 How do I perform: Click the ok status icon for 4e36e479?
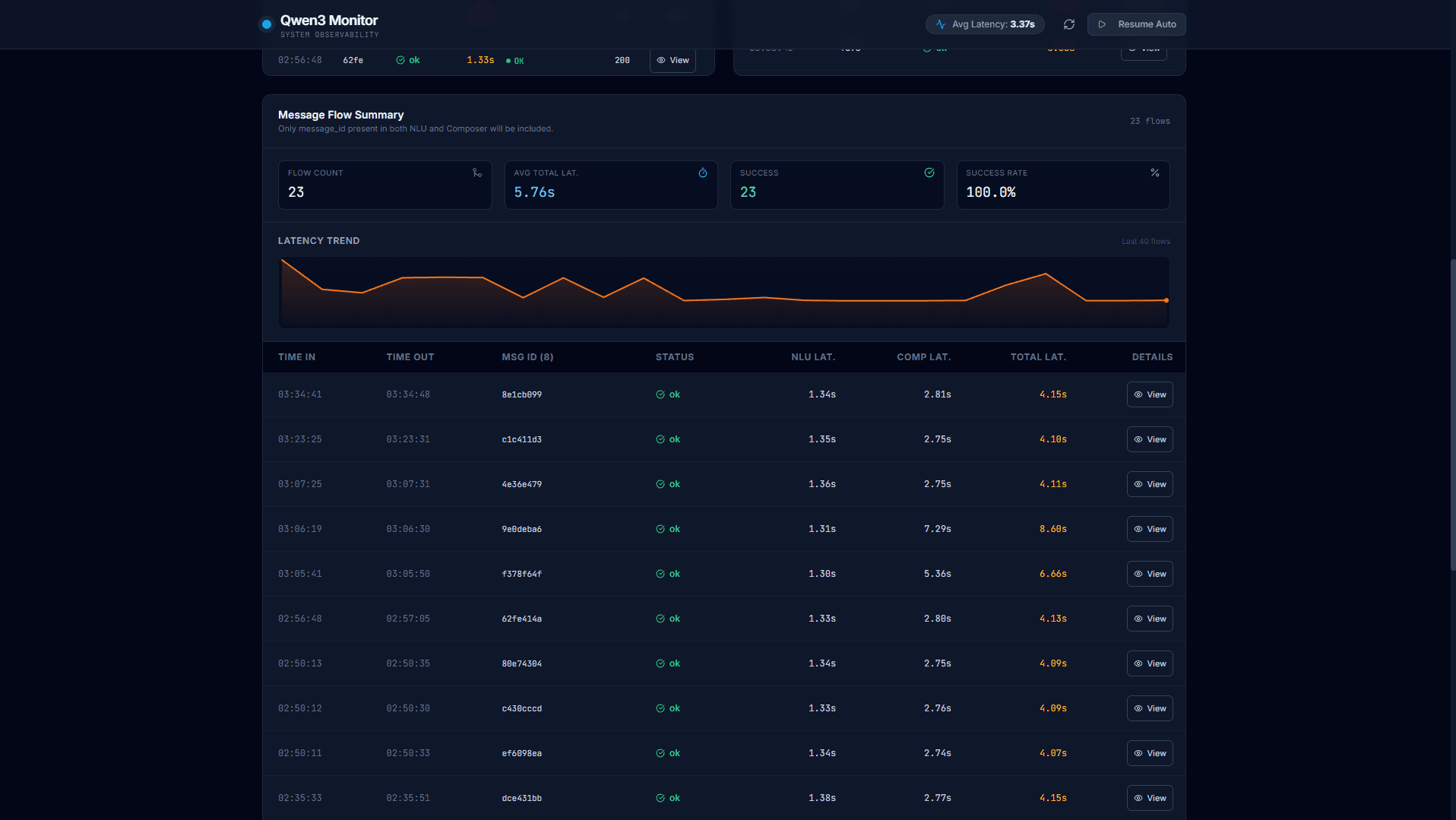(x=660, y=484)
